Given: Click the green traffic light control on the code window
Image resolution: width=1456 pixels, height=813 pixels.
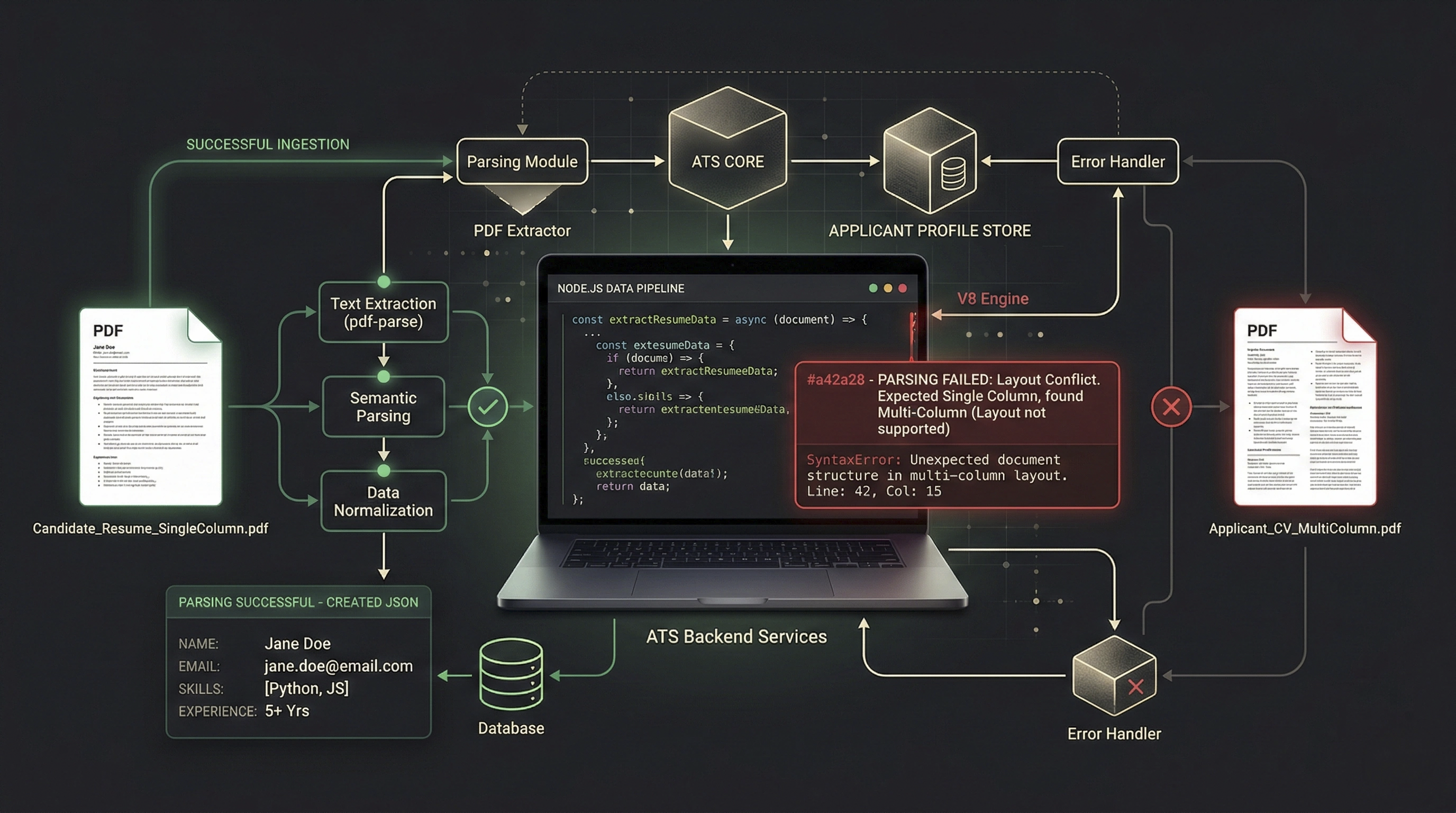Looking at the screenshot, I should [874, 288].
